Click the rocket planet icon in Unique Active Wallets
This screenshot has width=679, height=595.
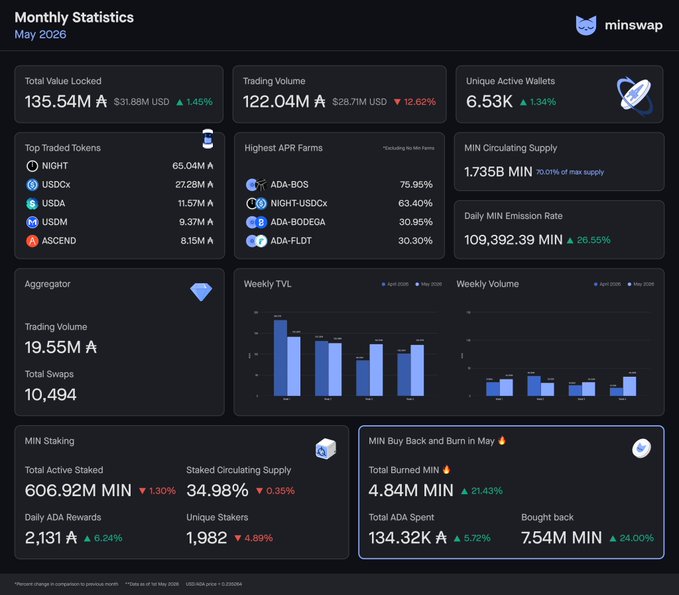(635, 95)
